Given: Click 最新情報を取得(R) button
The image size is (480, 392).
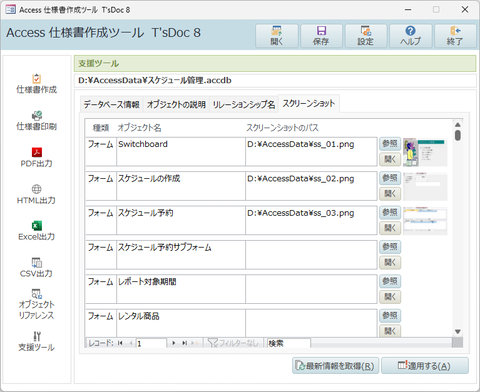Looking at the screenshot, I should point(335,366).
